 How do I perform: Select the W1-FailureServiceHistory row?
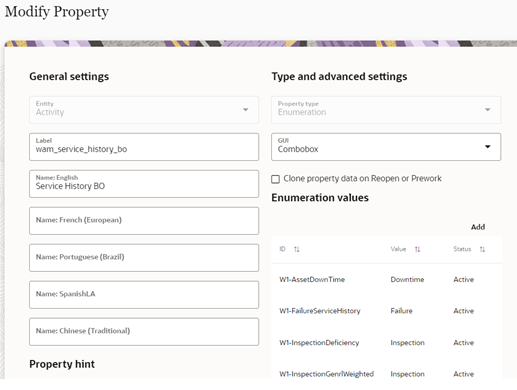(387, 311)
